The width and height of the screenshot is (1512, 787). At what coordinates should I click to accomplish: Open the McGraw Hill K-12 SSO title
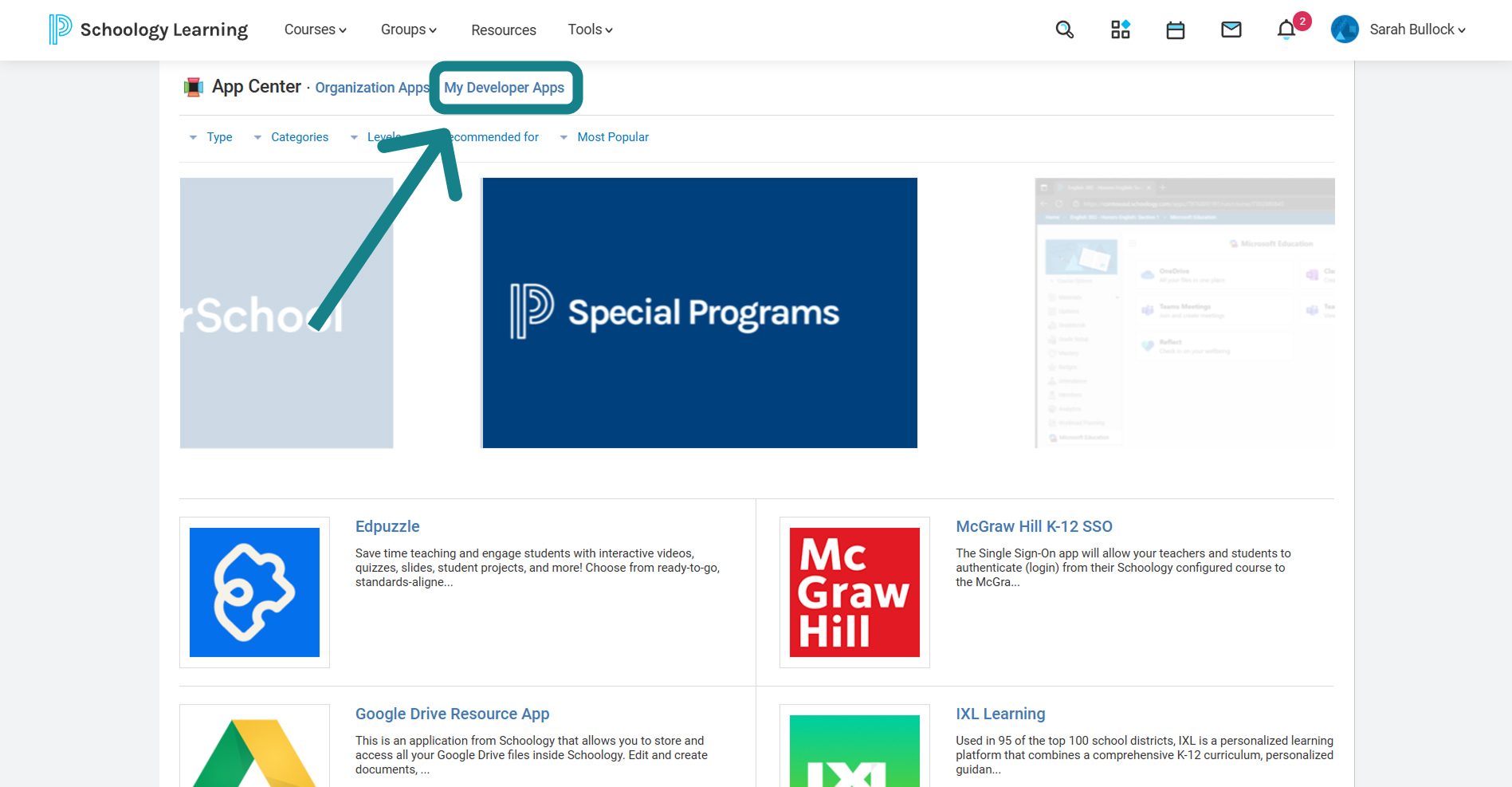(x=1034, y=526)
